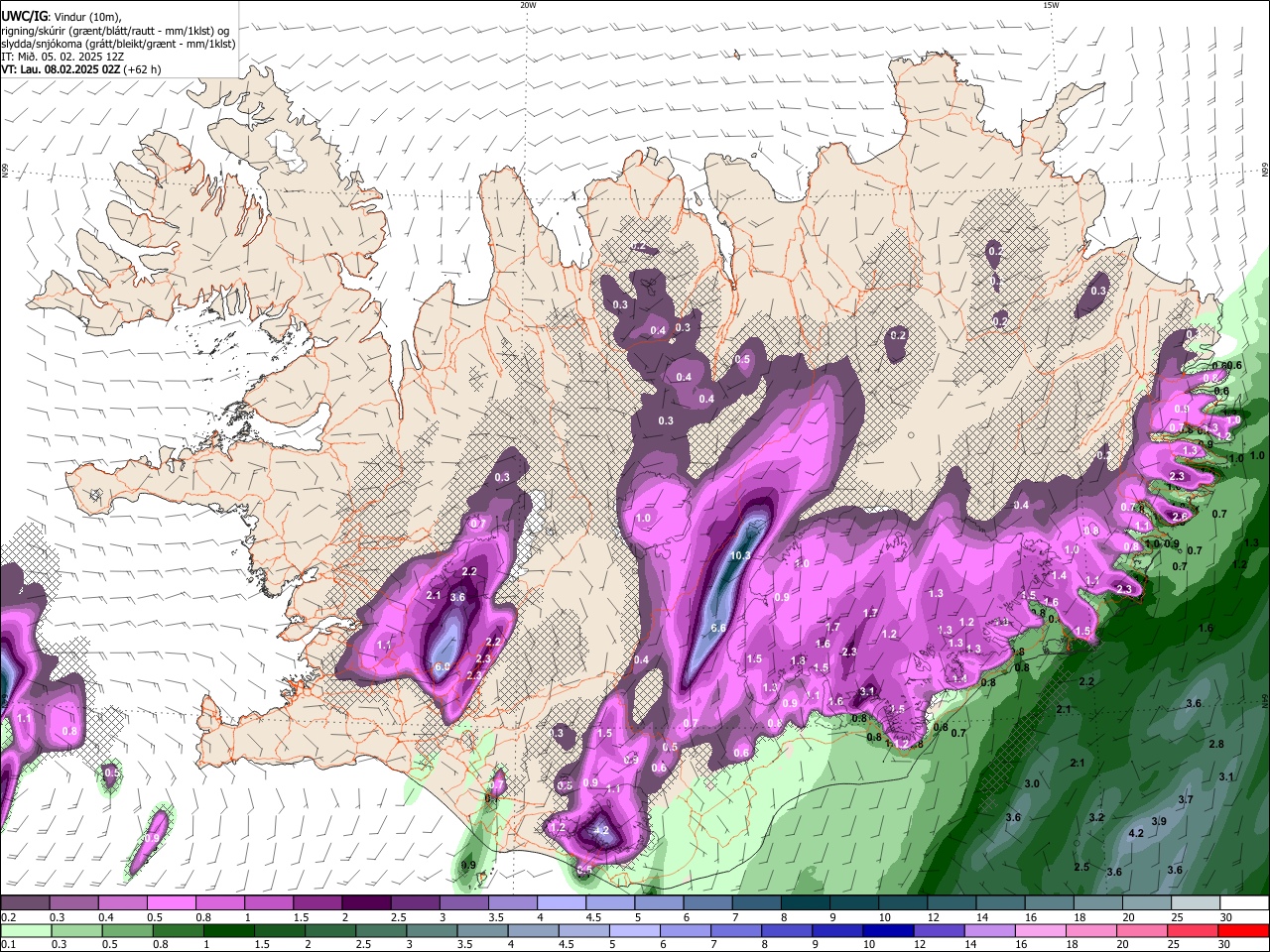This screenshot has width=1270, height=952.
Task: Click the 20W longitude label
Action: coord(528,5)
